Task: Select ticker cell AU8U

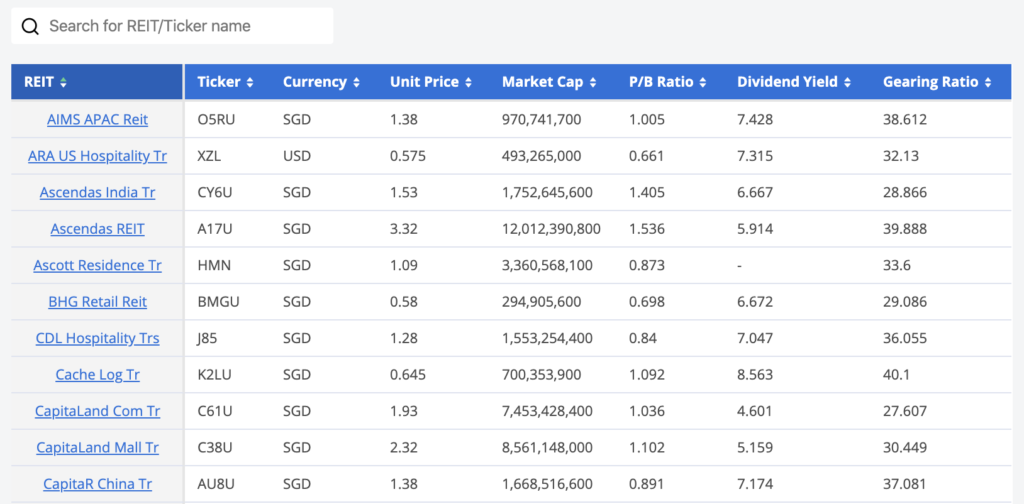Action: coord(216,484)
